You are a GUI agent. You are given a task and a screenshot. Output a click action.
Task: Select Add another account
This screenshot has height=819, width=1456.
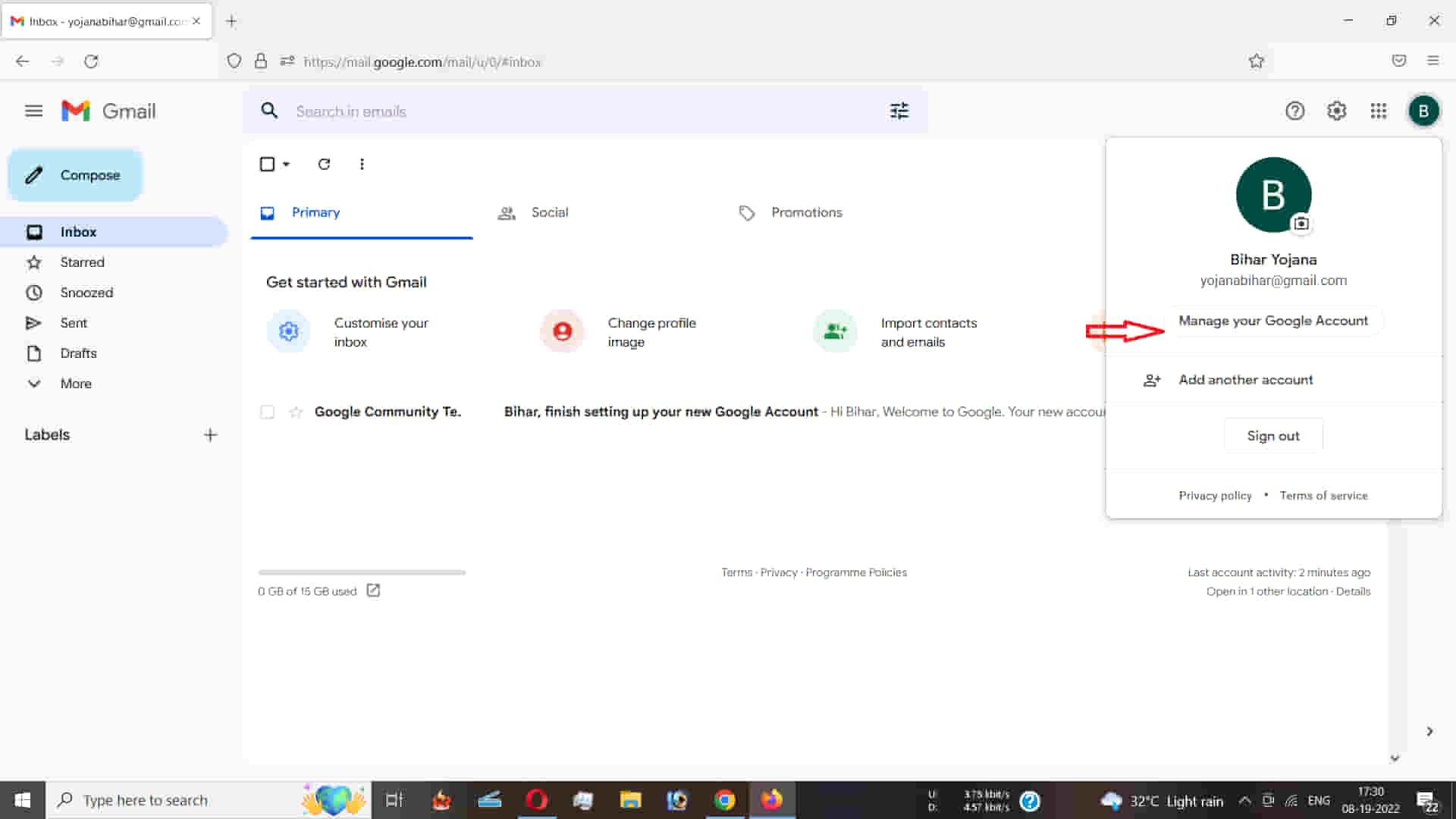click(1273, 380)
